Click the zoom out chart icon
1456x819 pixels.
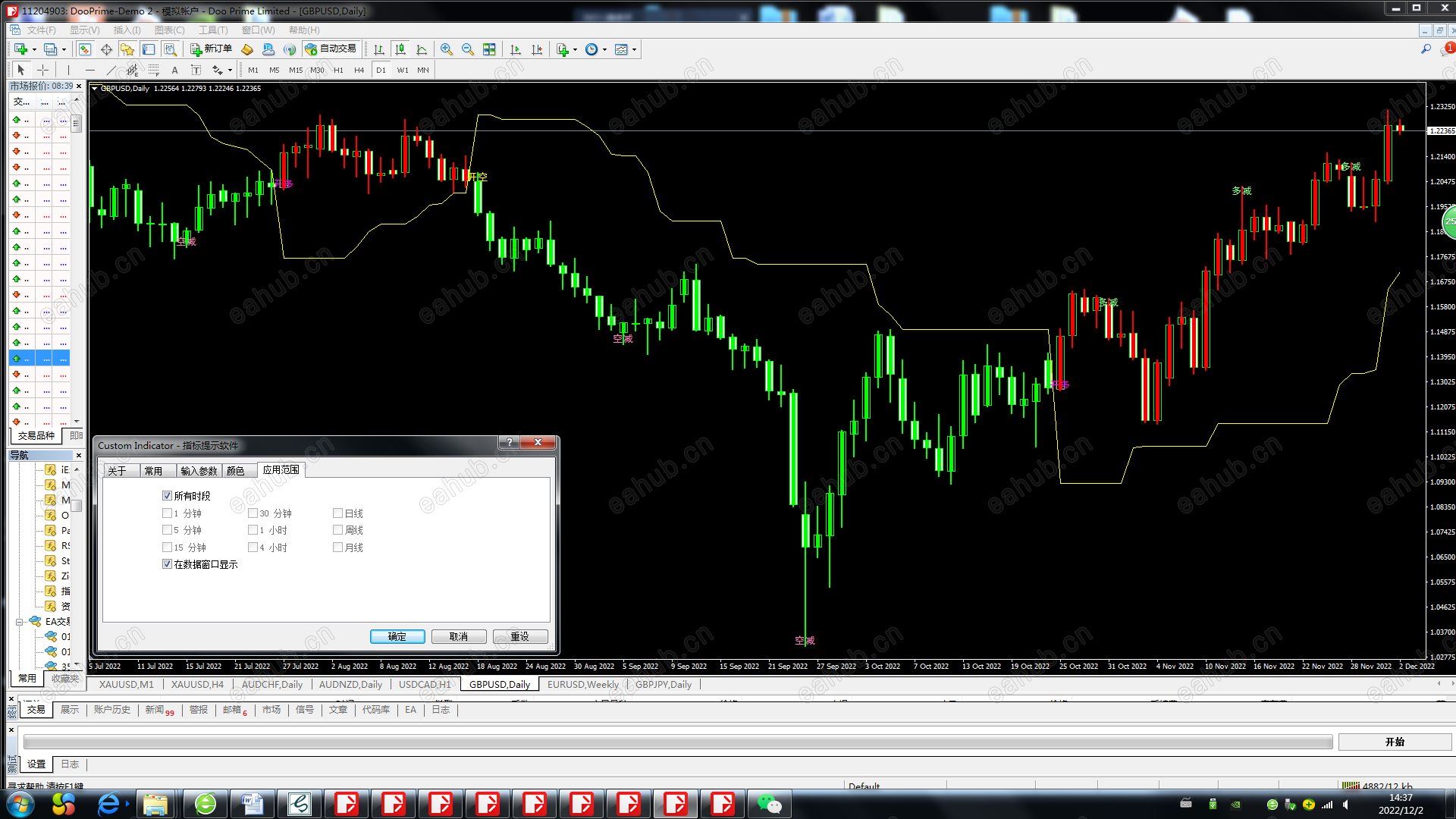point(468,49)
